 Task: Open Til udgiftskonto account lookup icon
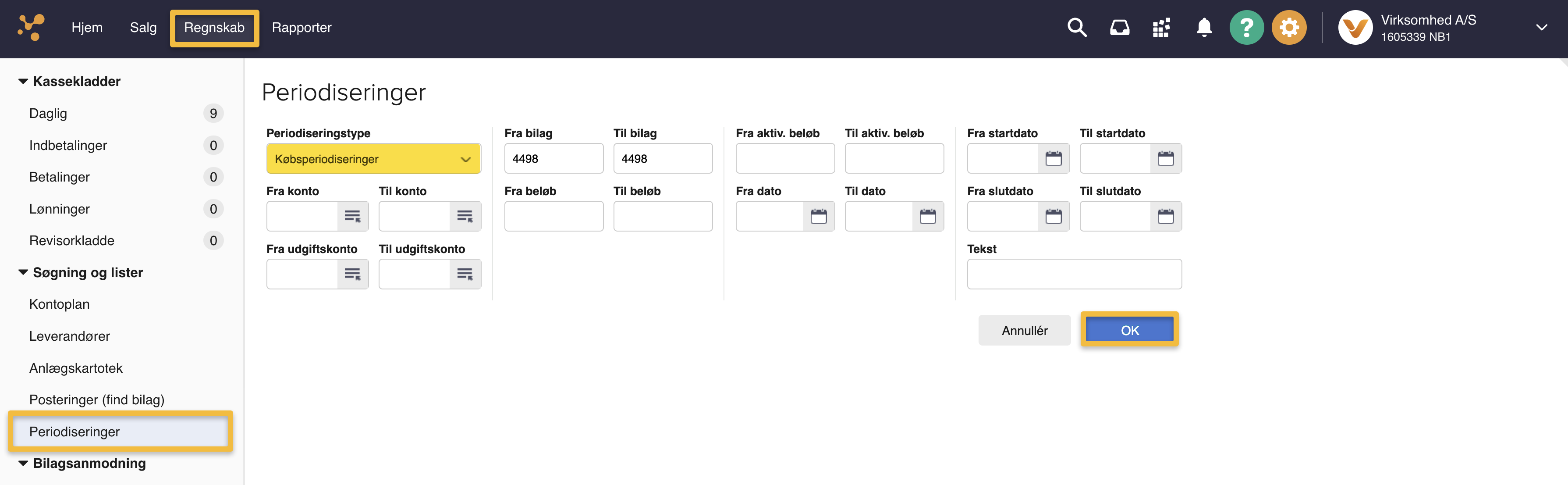tap(465, 274)
